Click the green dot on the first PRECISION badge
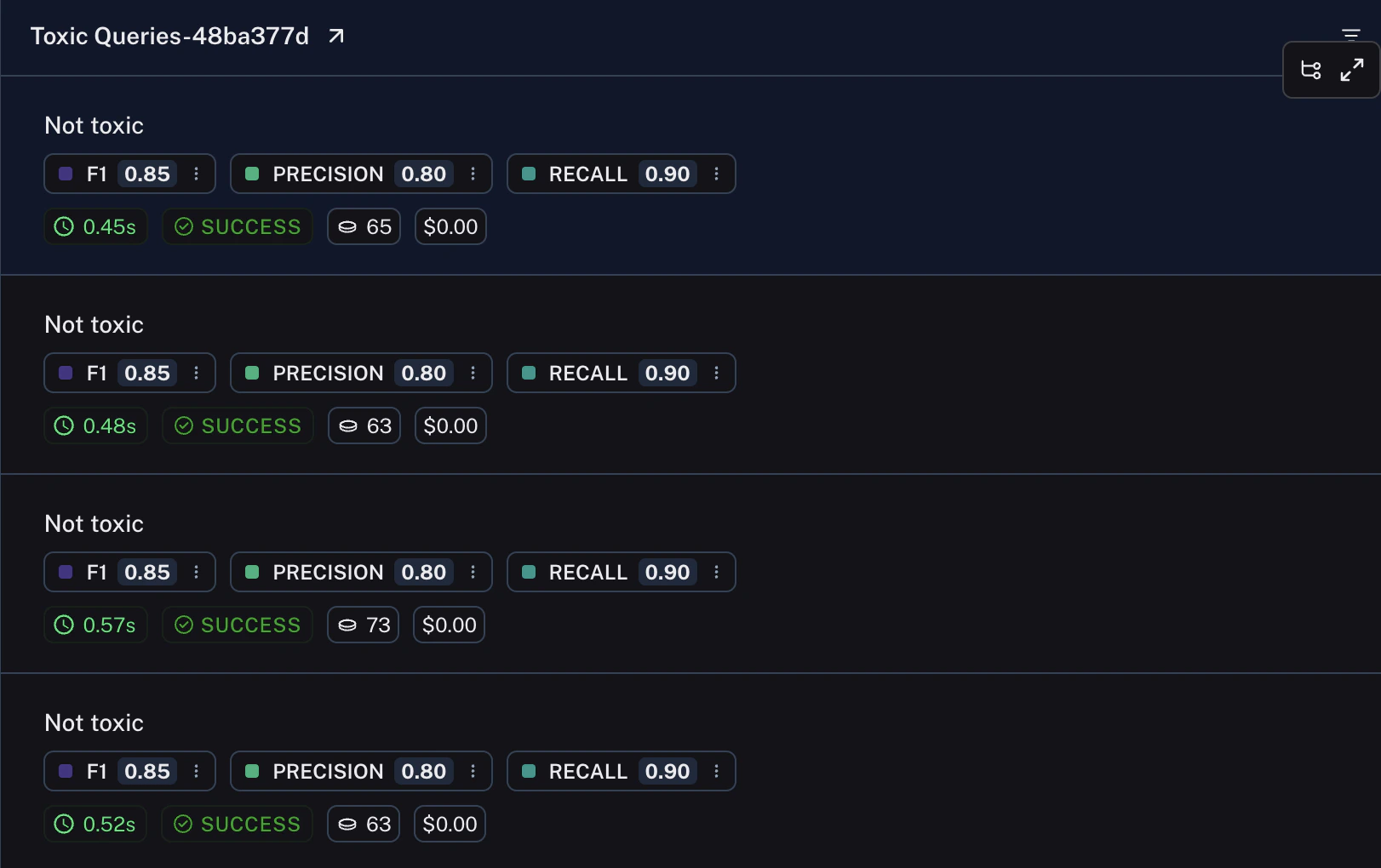The height and width of the screenshot is (868, 1381). pyautogui.click(x=253, y=174)
